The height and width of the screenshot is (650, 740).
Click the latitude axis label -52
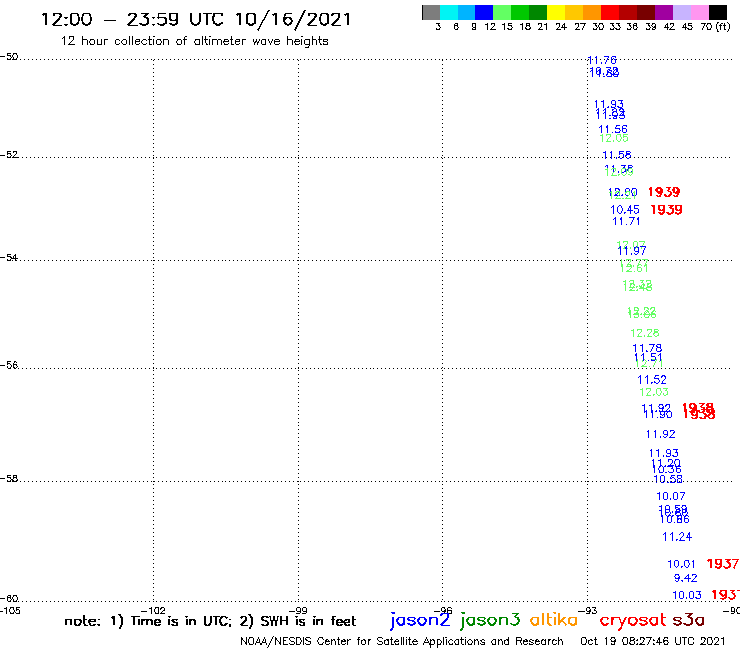click(9, 154)
